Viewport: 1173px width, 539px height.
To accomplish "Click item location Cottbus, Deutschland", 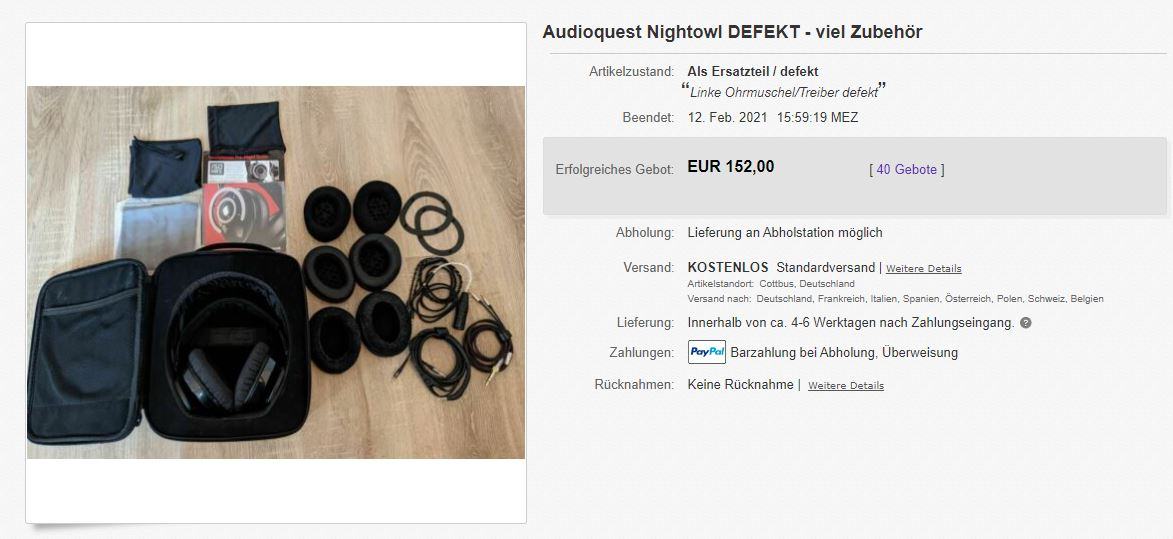I will point(806,284).
